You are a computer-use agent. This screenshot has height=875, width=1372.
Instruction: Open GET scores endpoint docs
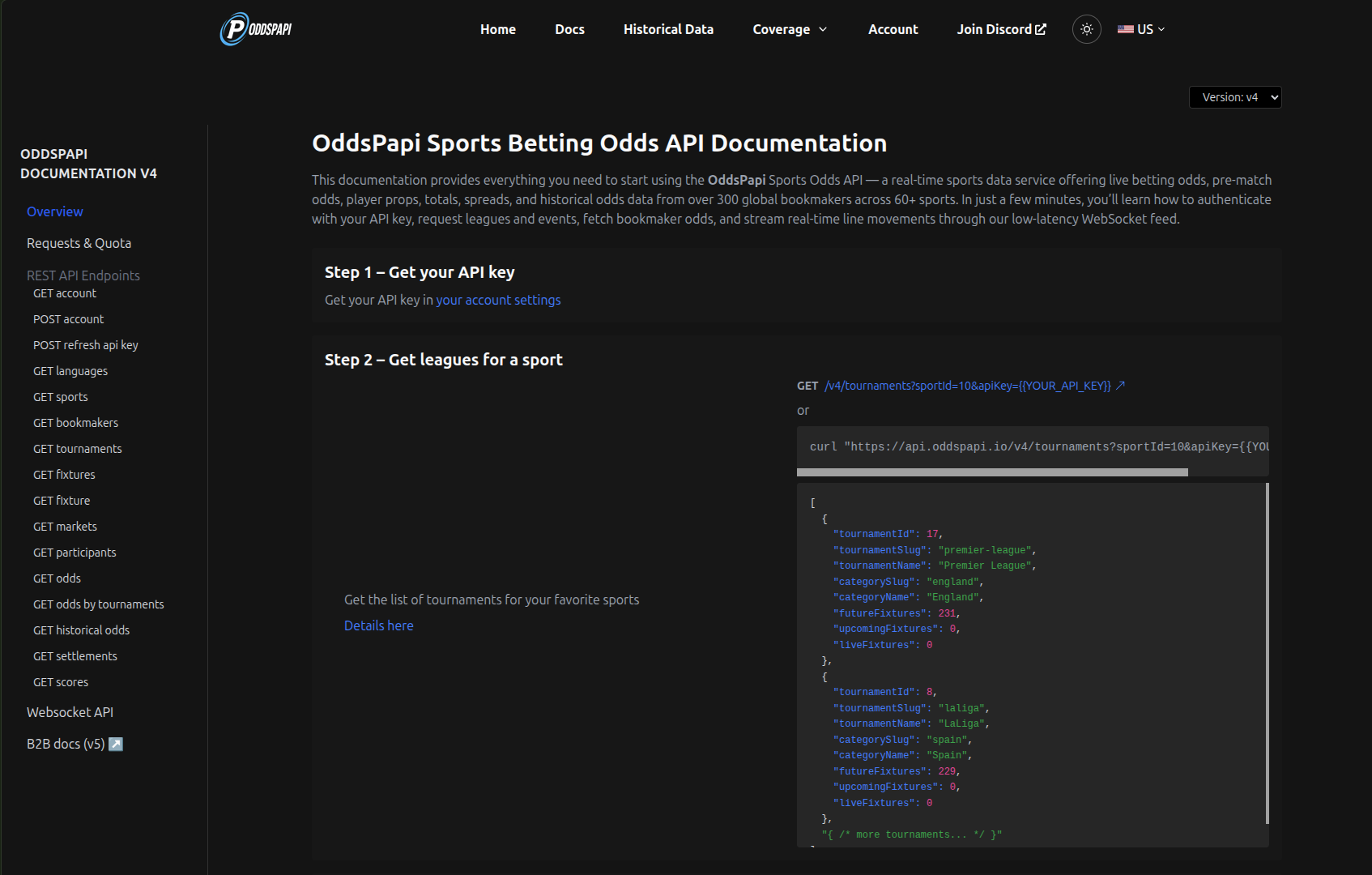[61, 682]
